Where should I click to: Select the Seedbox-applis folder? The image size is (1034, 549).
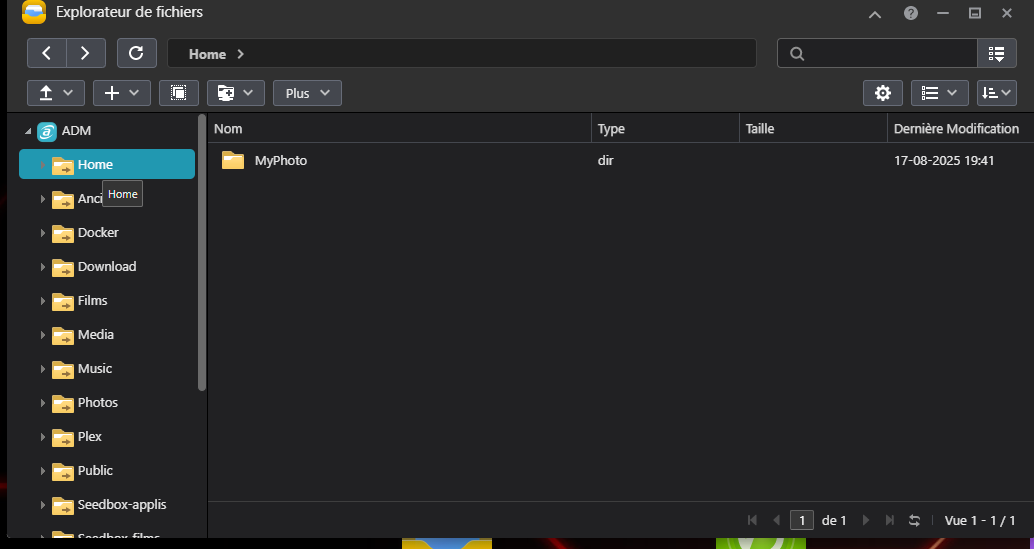[122, 504]
